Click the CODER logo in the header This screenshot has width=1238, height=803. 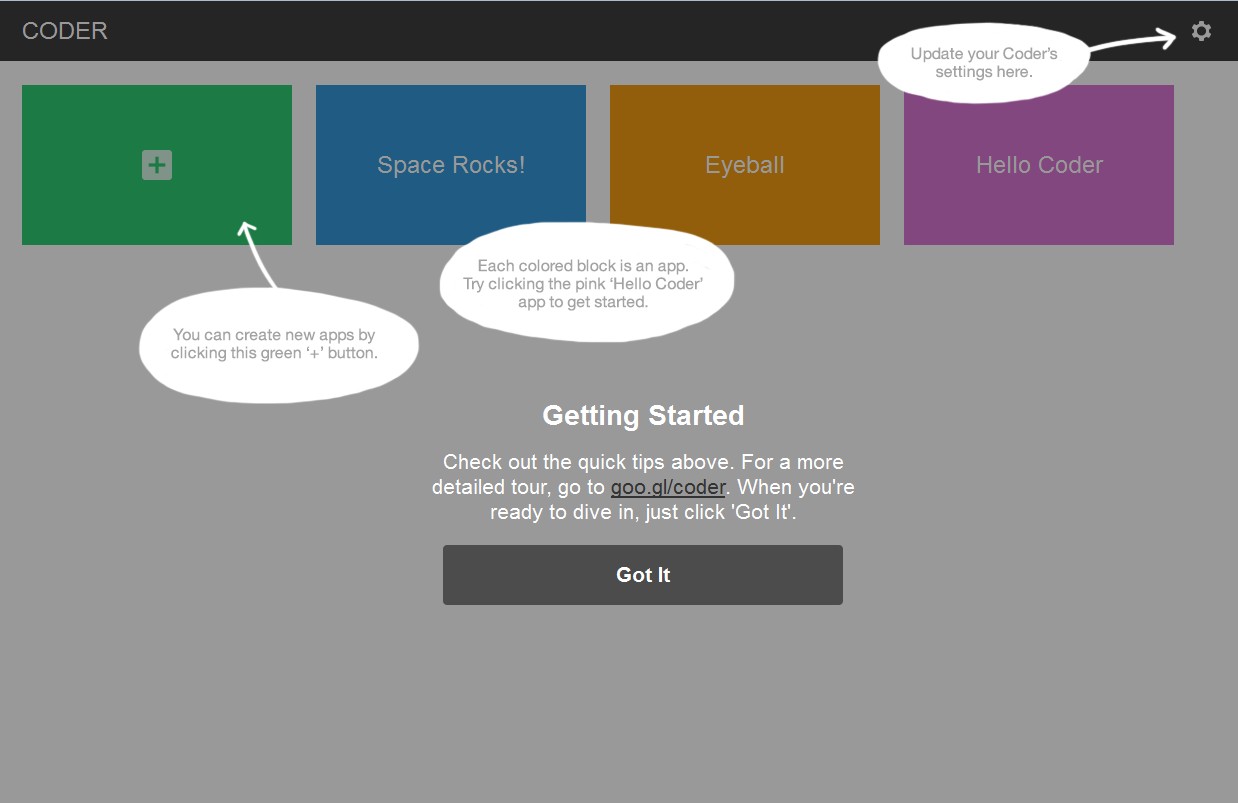coord(65,31)
